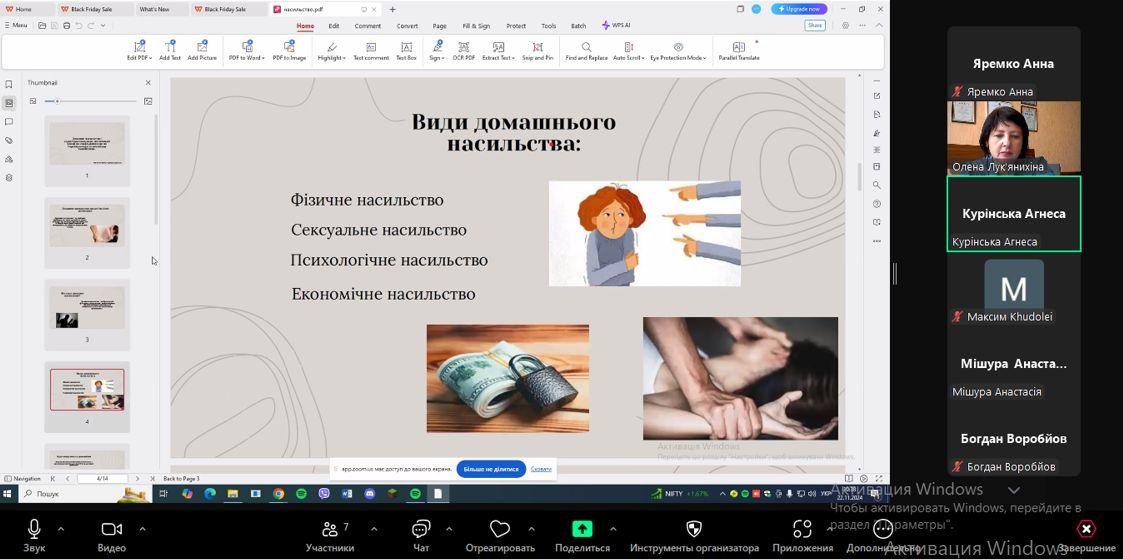The height and width of the screenshot is (559, 1123).
Task: Expand chat options arrow next to Чат
Action: click(x=449, y=529)
